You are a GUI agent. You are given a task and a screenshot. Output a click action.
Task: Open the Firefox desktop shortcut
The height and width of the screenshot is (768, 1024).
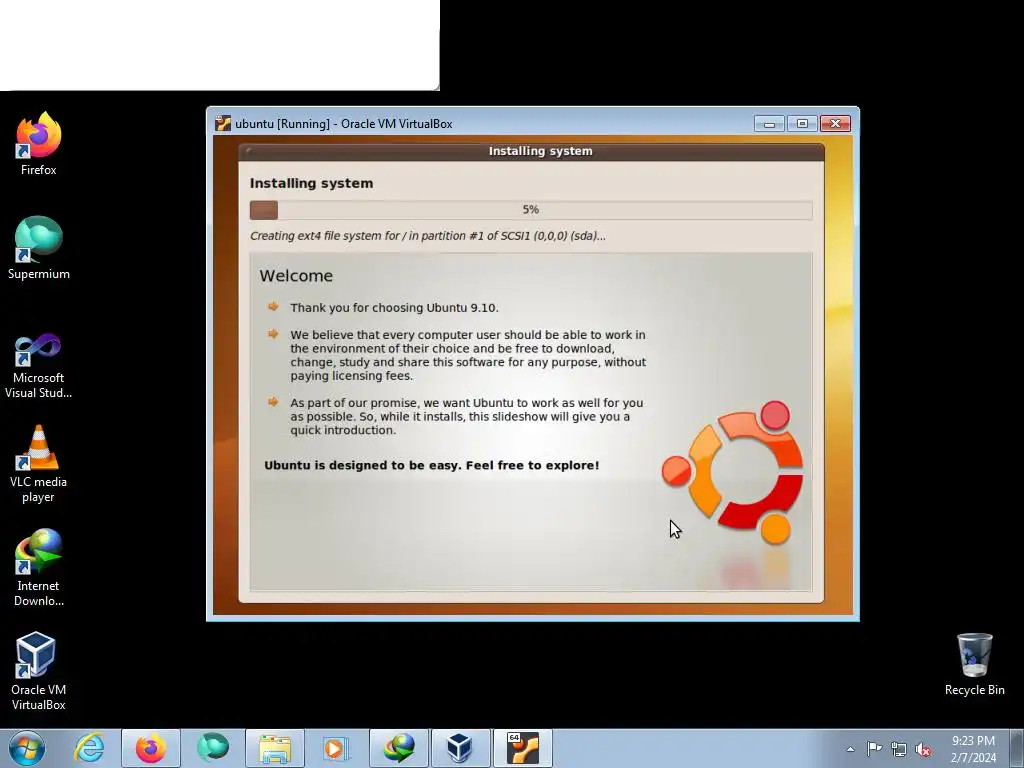pyautogui.click(x=39, y=144)
